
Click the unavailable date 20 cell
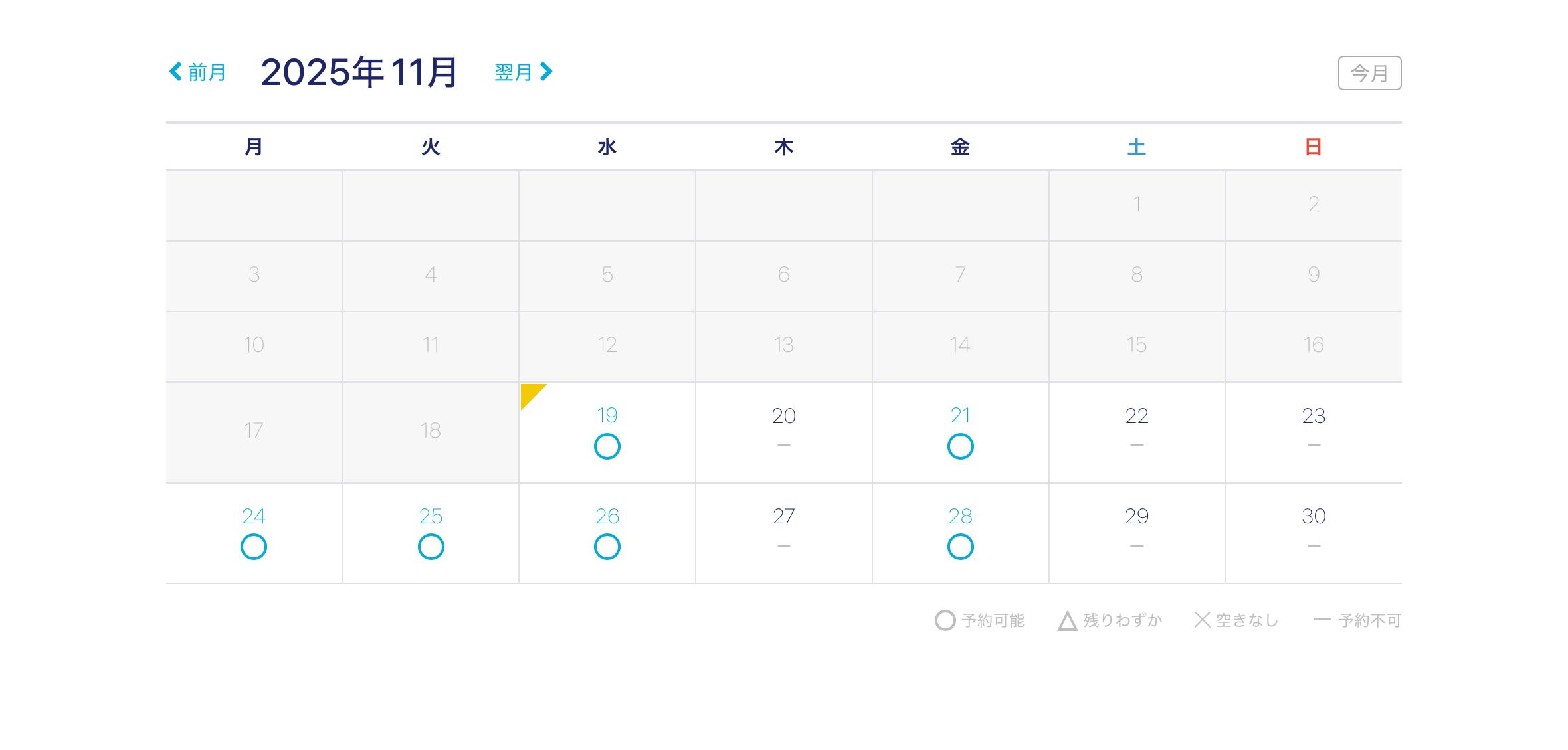click(x=783, y=432)
